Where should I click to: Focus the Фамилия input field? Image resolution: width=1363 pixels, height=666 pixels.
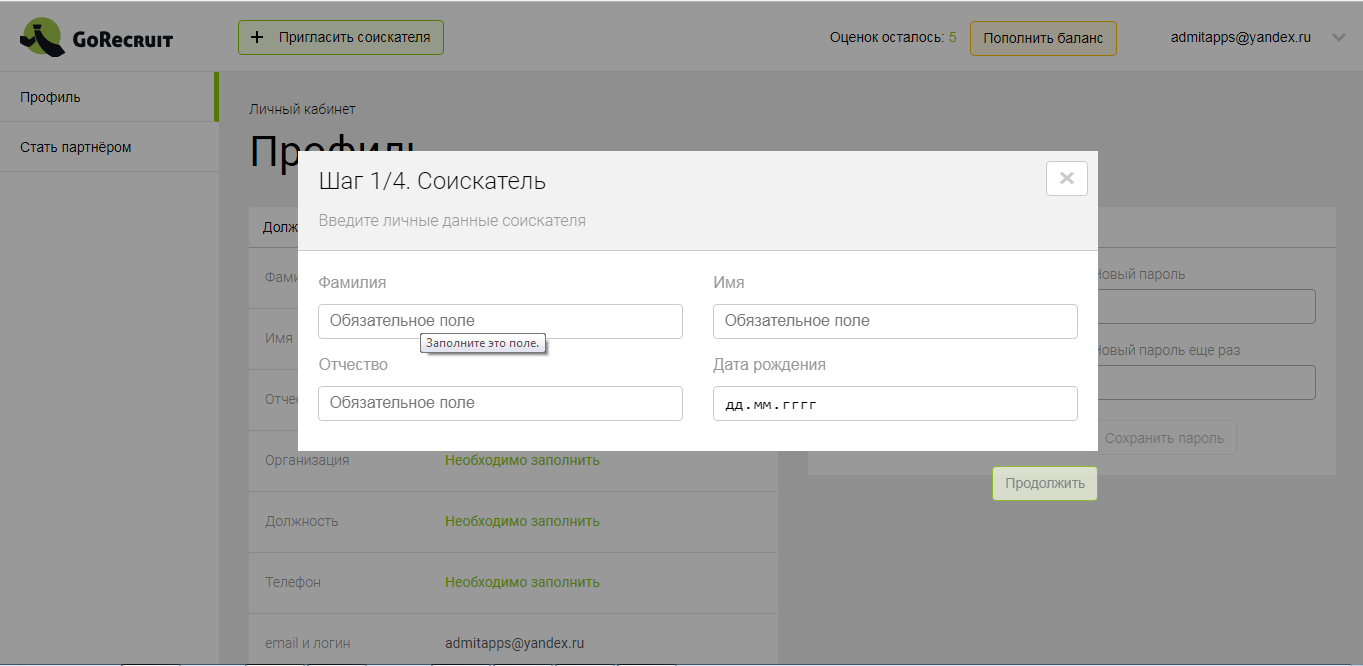tap(500, 321)
